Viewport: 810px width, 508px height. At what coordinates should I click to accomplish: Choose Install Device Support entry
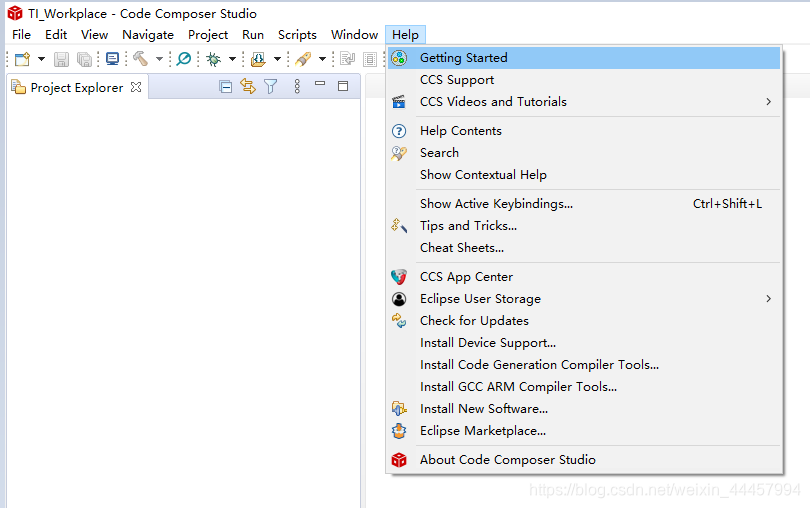tap(583, 343)
